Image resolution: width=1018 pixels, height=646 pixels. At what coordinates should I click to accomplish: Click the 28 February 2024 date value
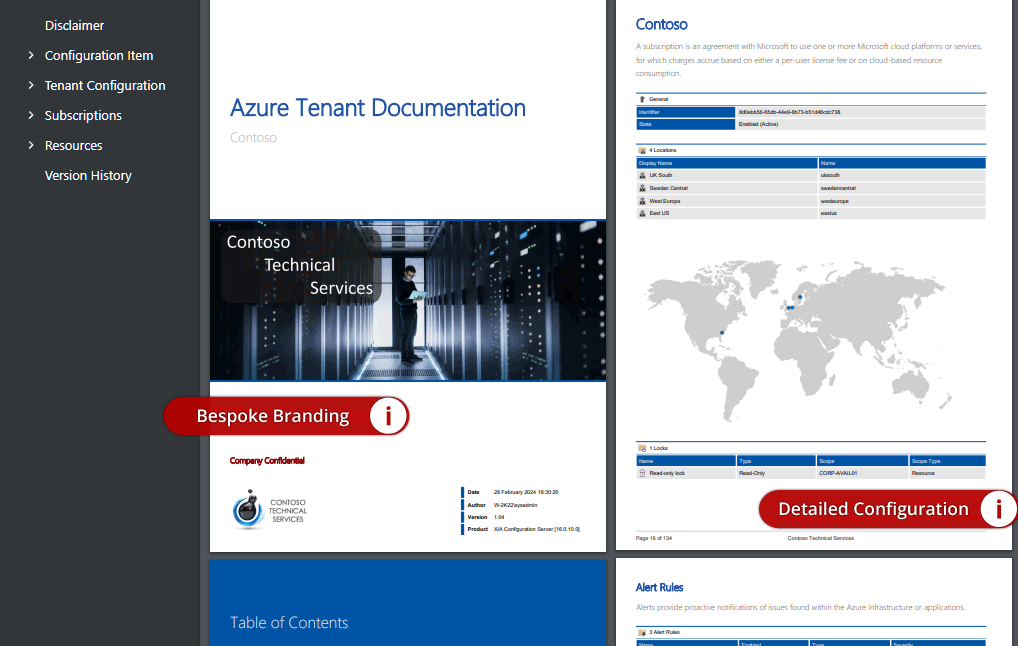[x=526, y=492]
